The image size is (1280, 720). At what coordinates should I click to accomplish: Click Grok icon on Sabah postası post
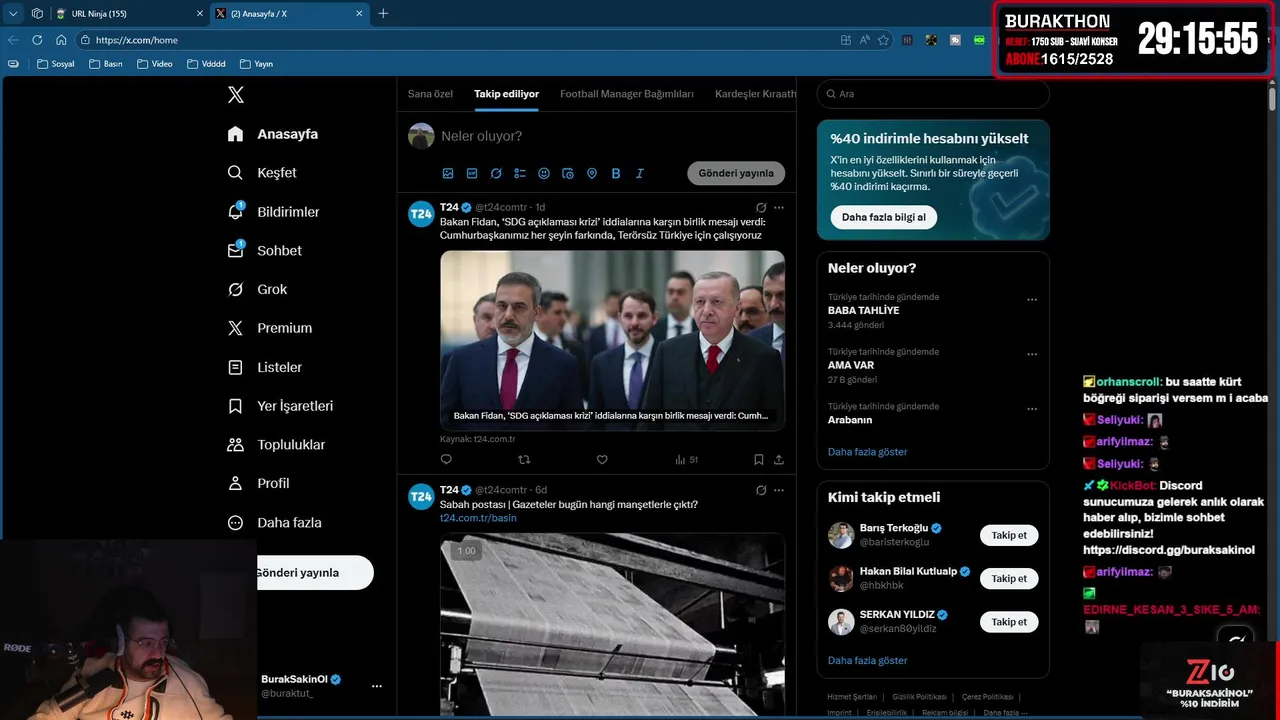coord(761,490)
